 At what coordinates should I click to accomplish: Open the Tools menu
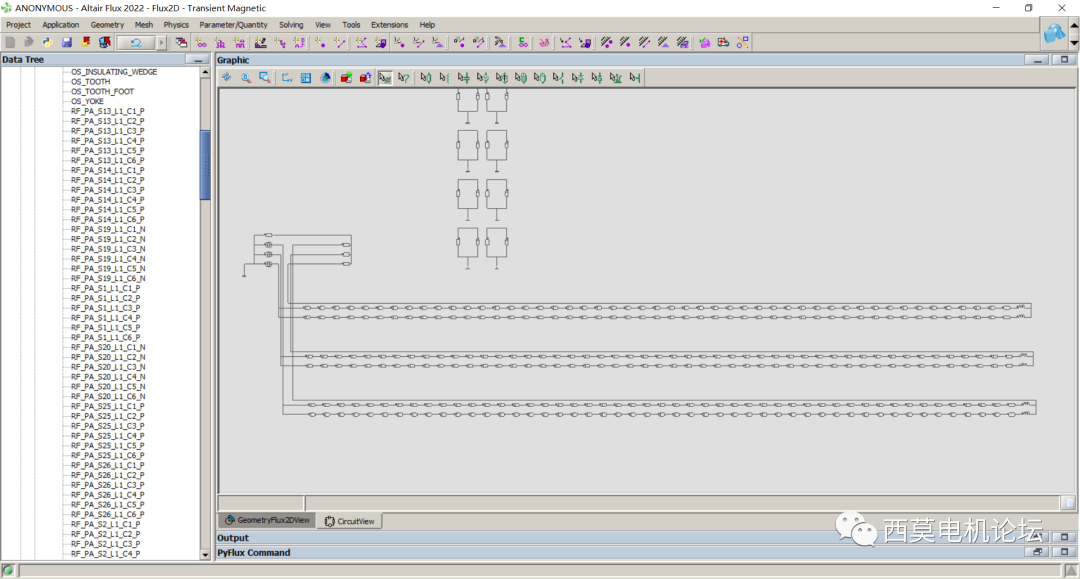tap(351, 25)
